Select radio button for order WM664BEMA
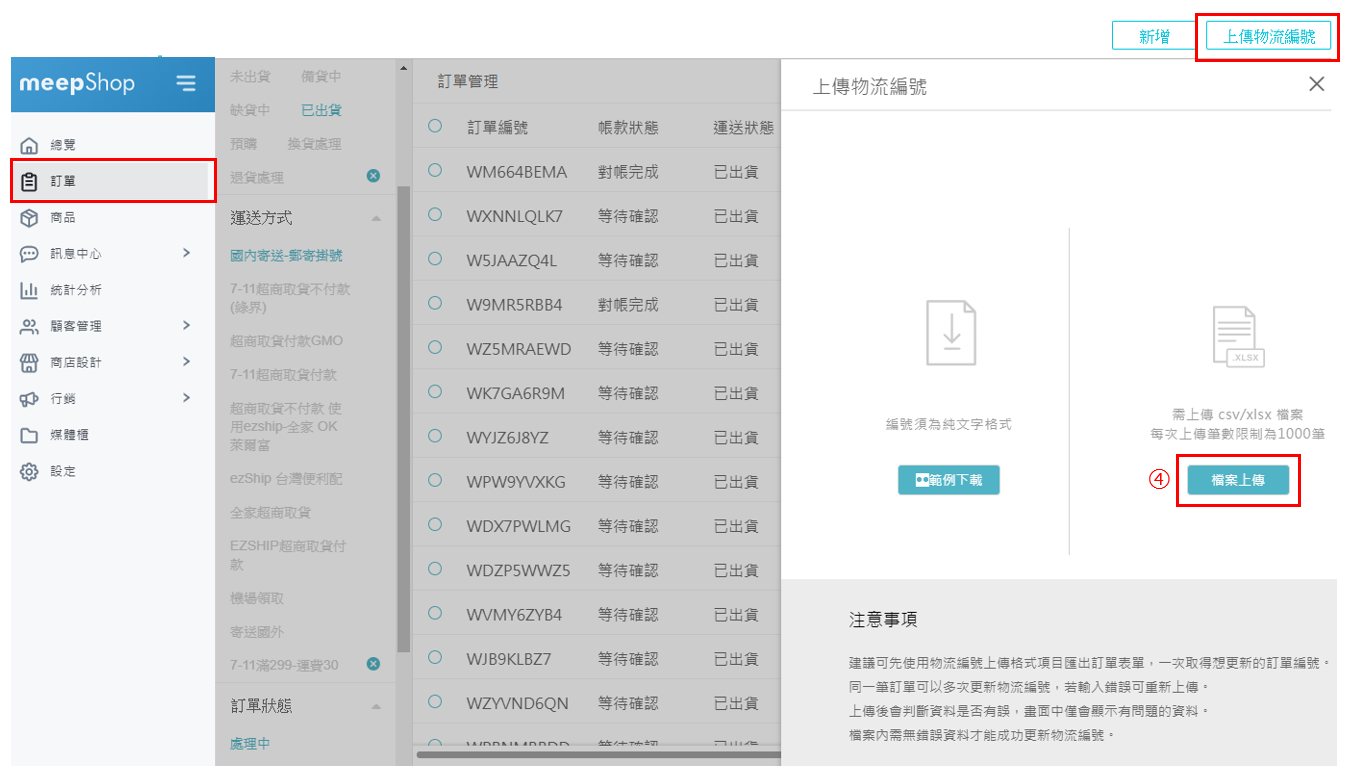Screen dimensions: 1357x766 435,171
